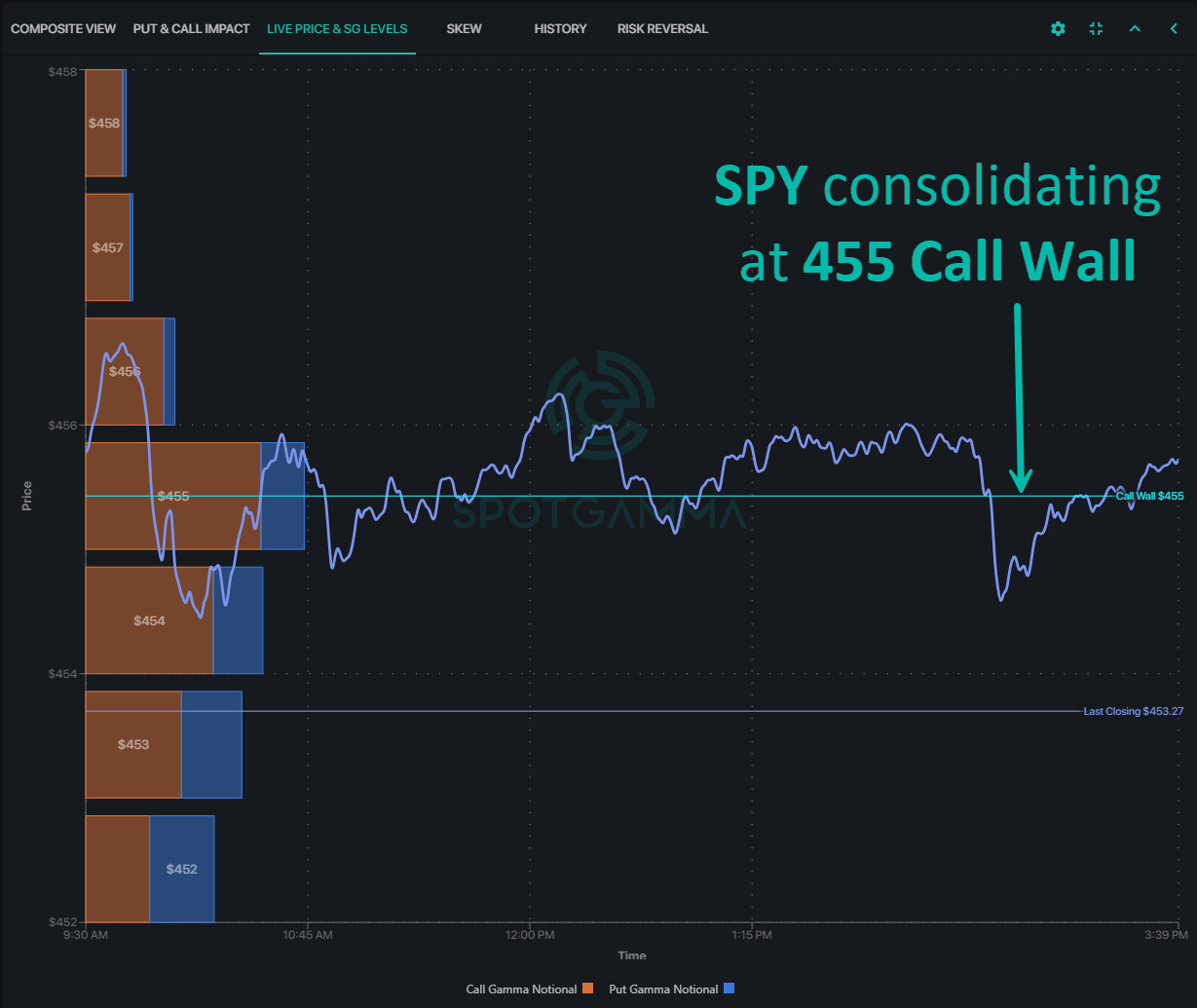The image size is (1197, 1008).
Task: Click the $456 price axis label
Action: pyautogui.click(x=63, y=426)
